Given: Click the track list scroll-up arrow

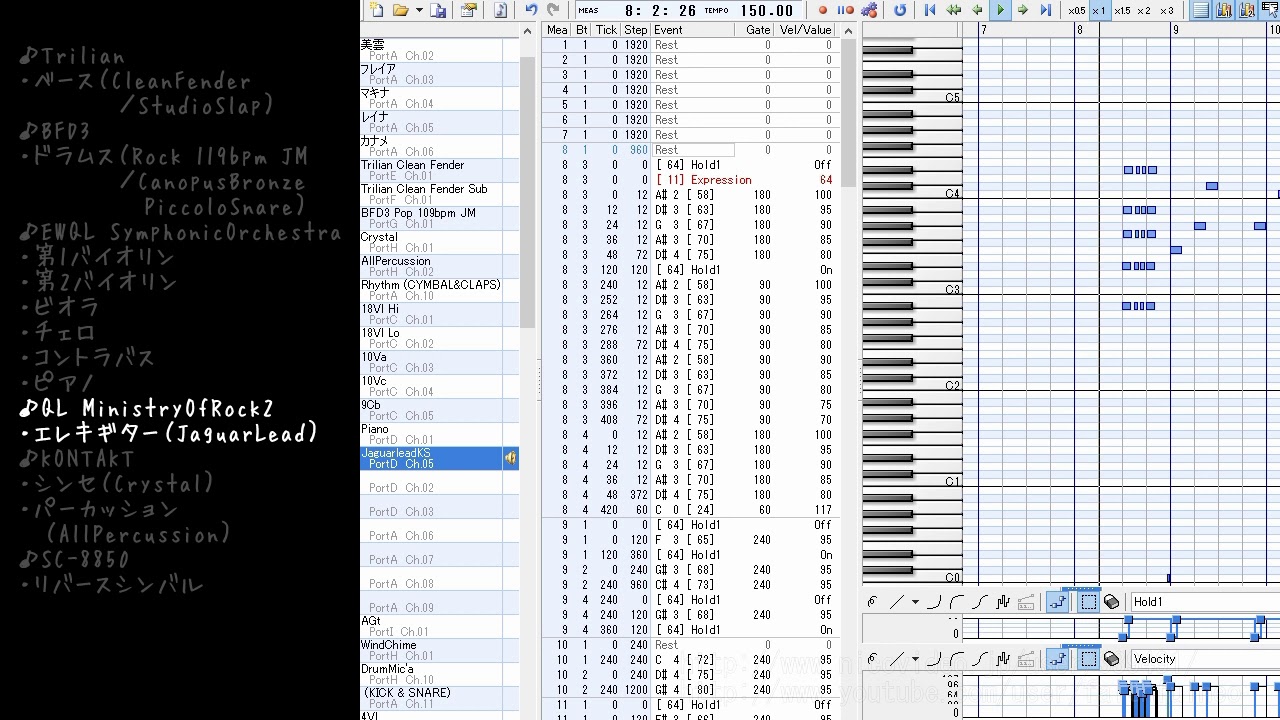Looking at the screenshot, I should pyautogui.click(x=528, y=31).
